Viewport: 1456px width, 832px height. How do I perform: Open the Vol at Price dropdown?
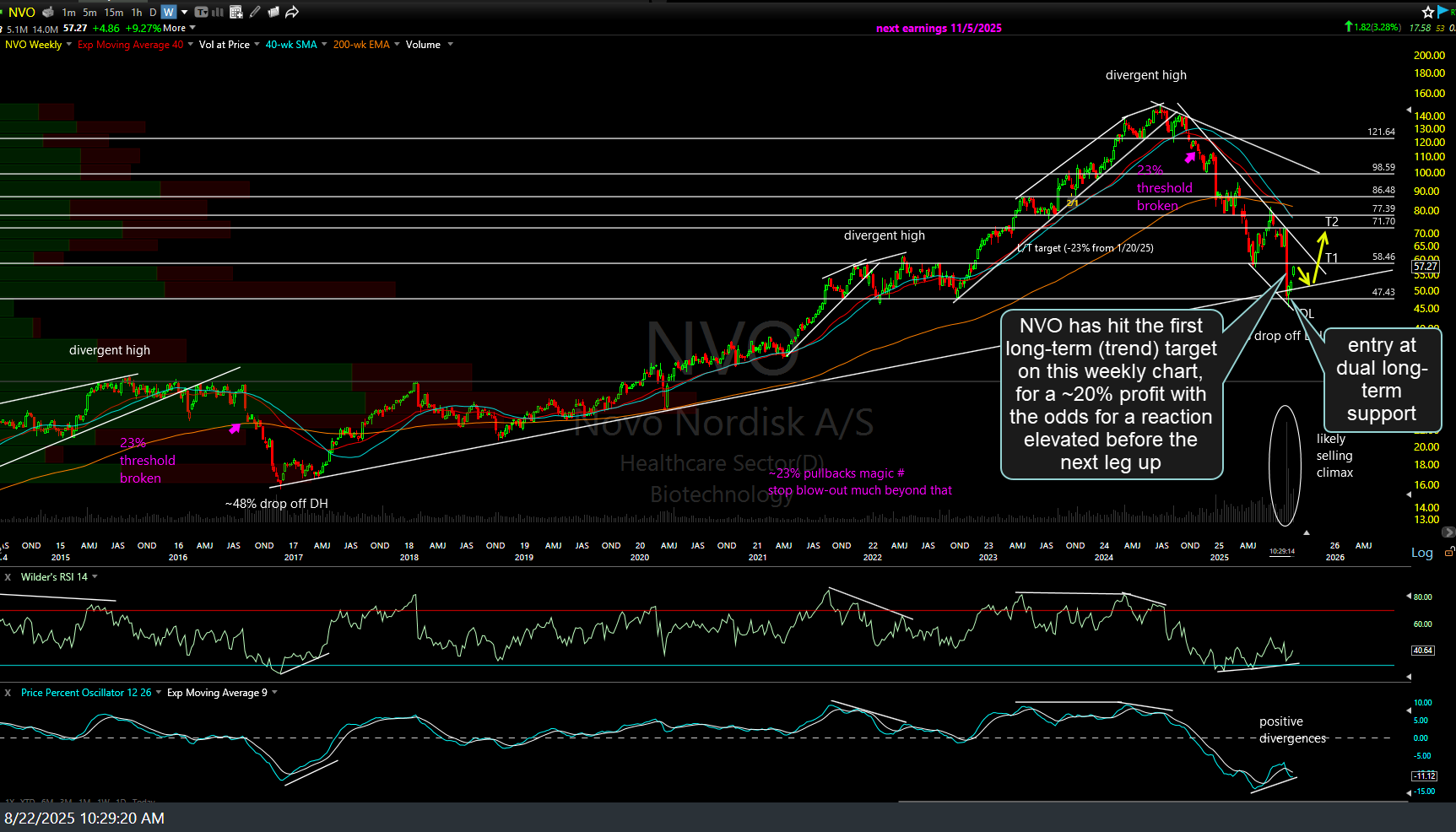click(x=257, y=45)
